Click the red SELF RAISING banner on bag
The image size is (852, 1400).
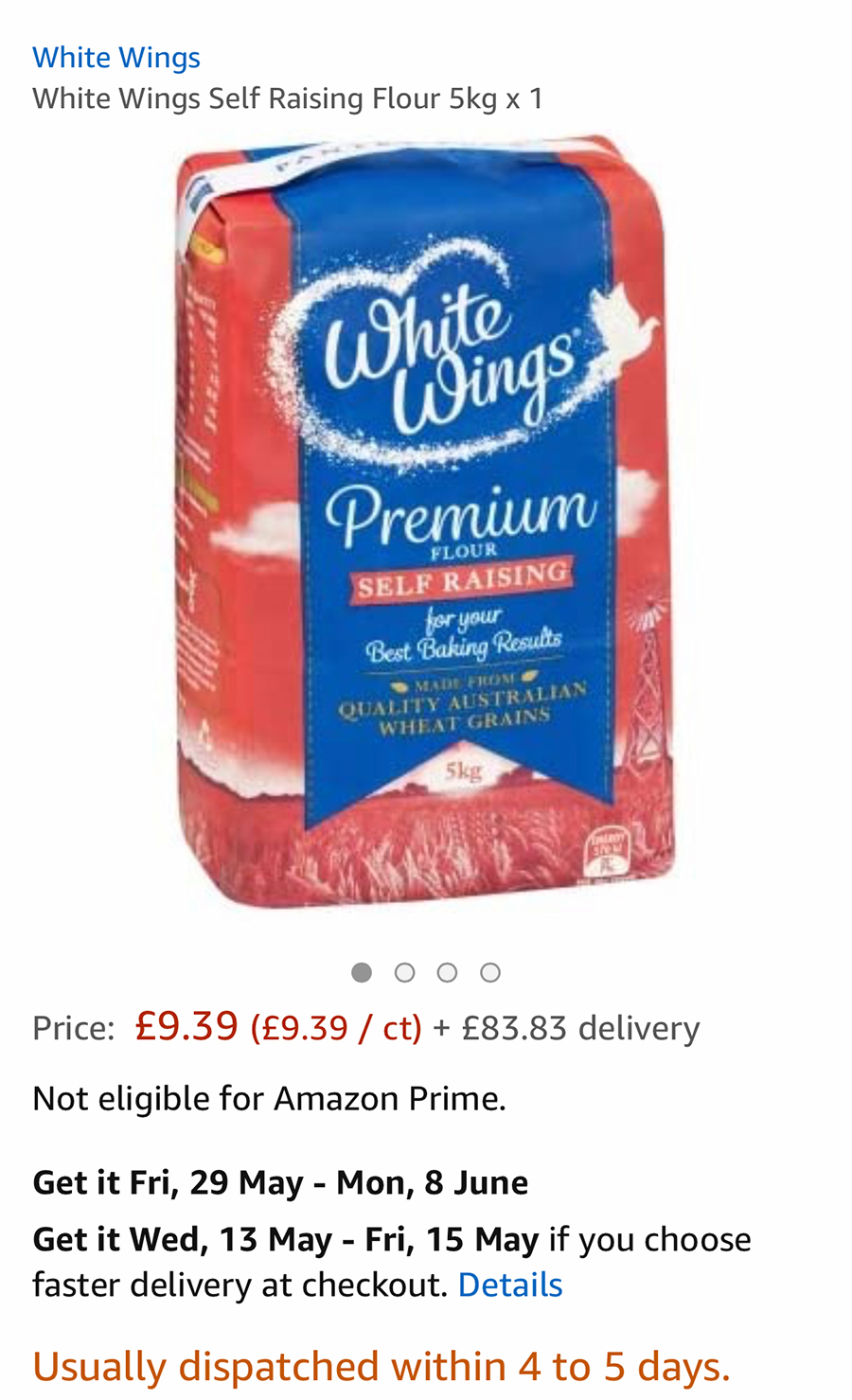coord(463,579)
